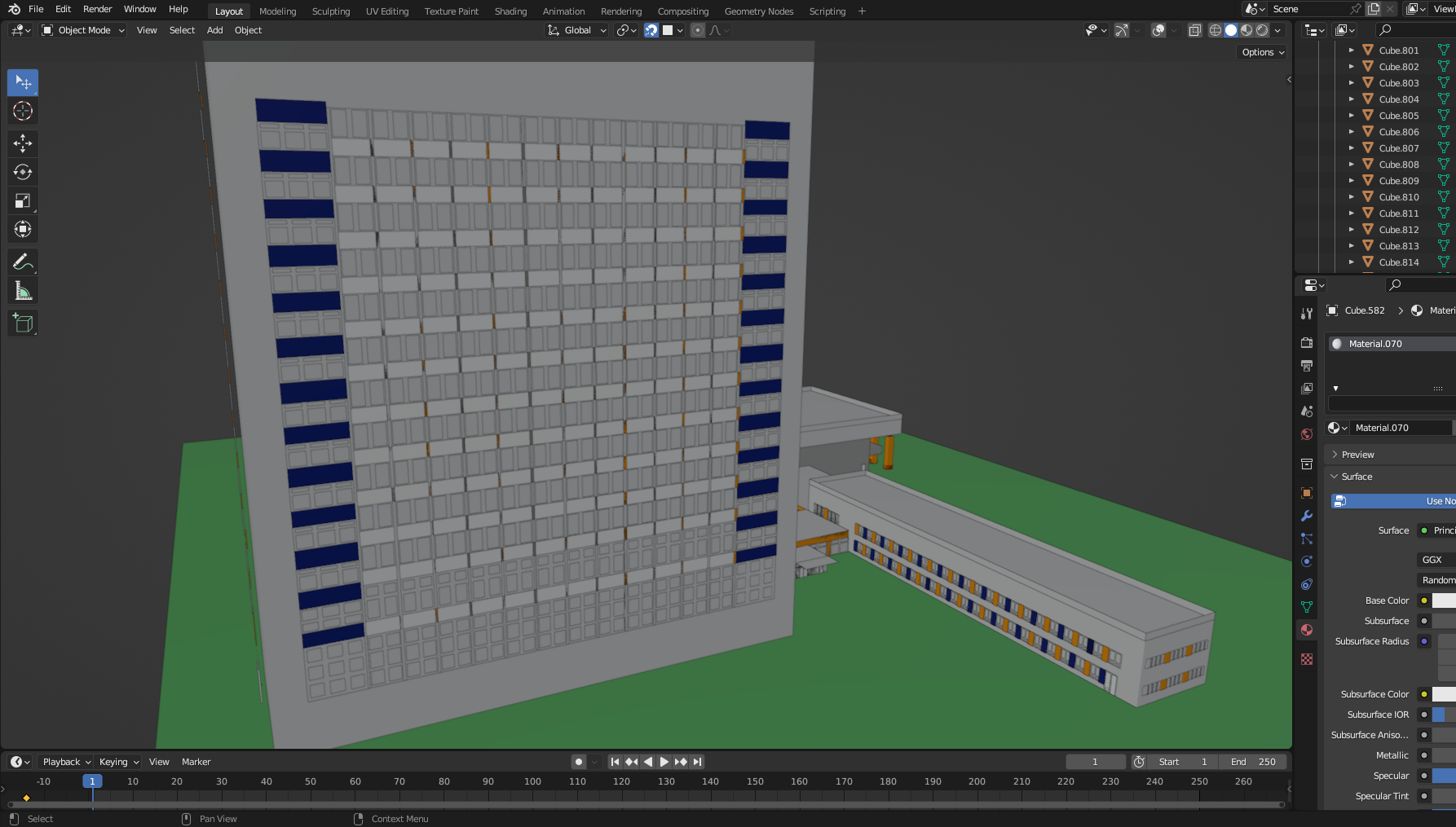The image size is (1456, 827).
Task: Choose the Annotate pencil tool
Action: tap(23, 262)
